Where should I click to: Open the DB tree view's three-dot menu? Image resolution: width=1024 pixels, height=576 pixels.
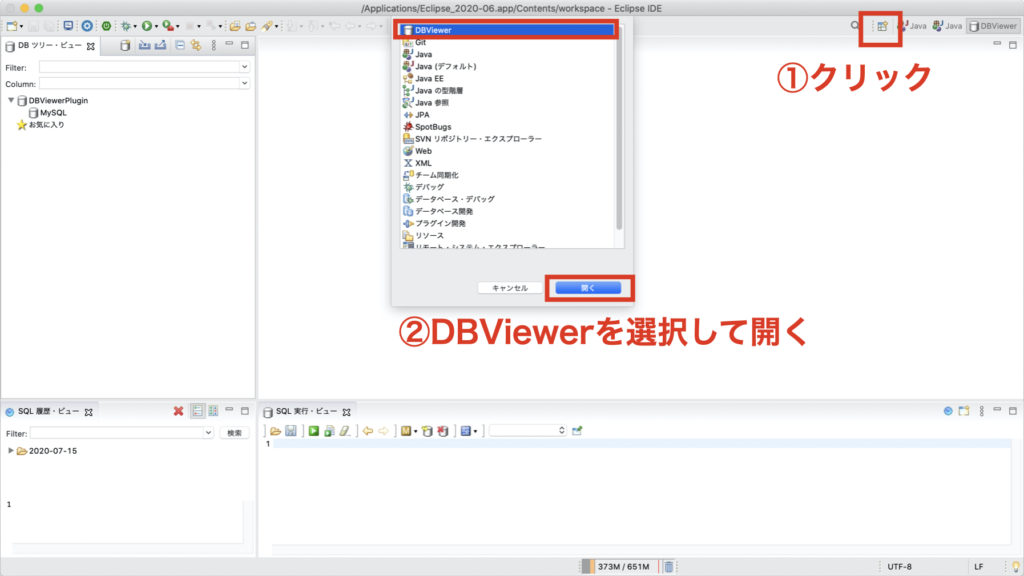214,46
